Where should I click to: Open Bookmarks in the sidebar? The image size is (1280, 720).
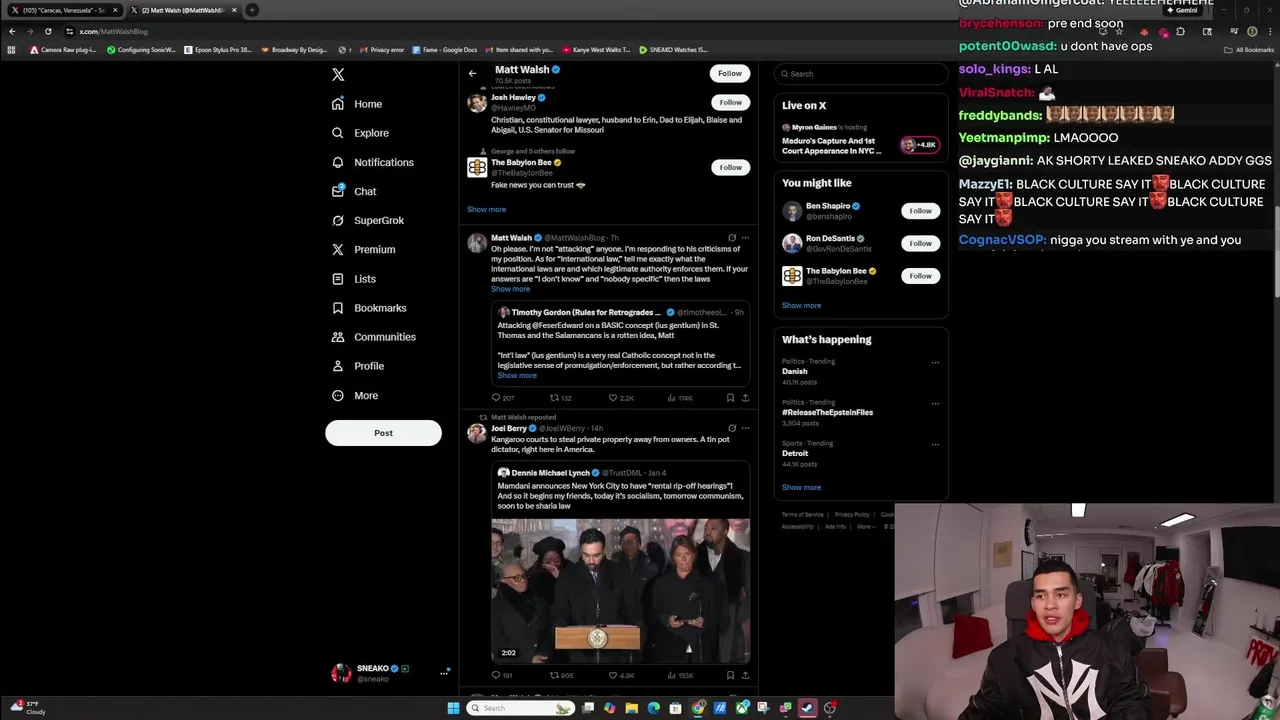pos(368,308)
